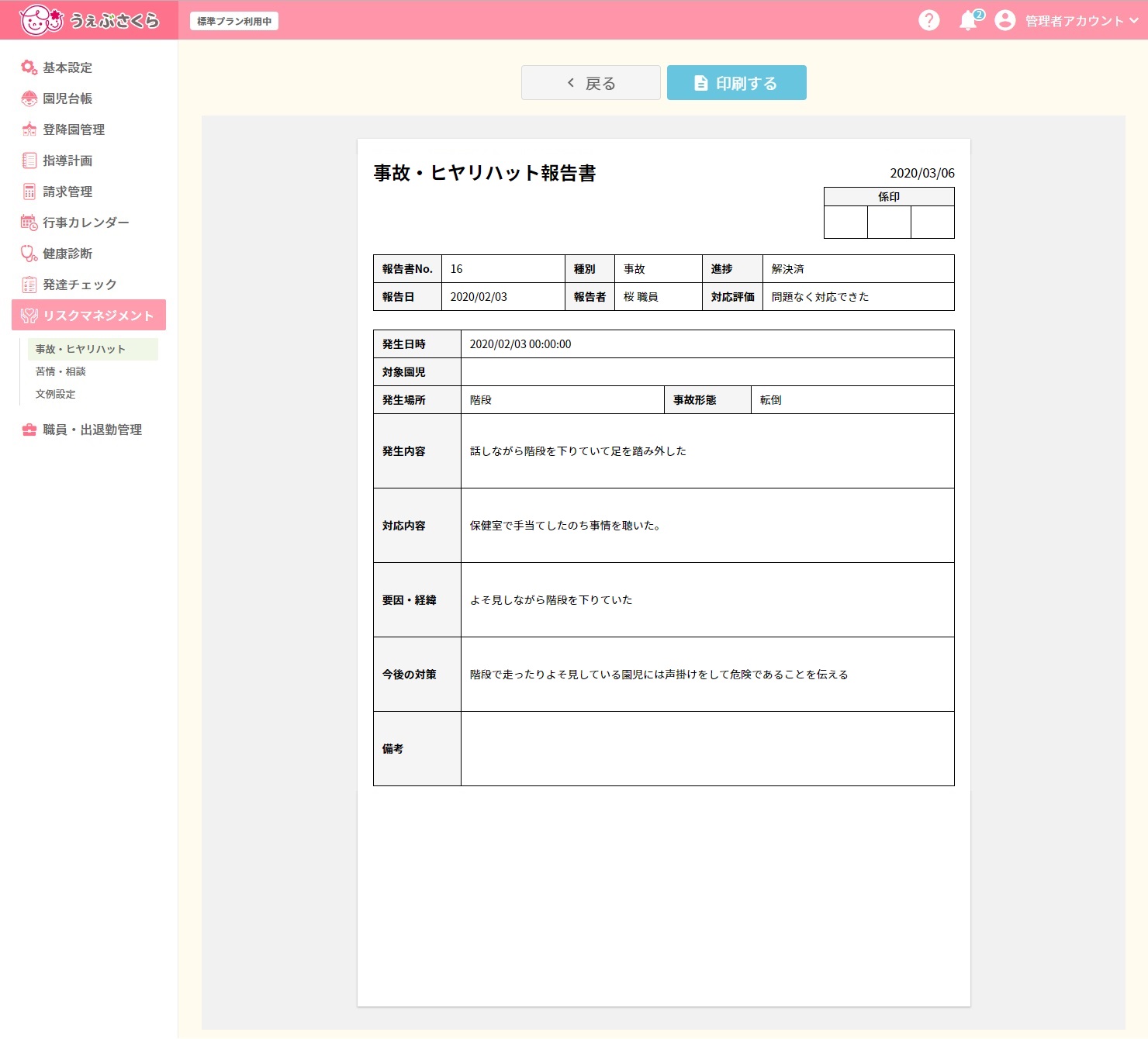Click the 基本設定 gear icon
This screenshot has width=1148, height=1039.
coord(29,67)
